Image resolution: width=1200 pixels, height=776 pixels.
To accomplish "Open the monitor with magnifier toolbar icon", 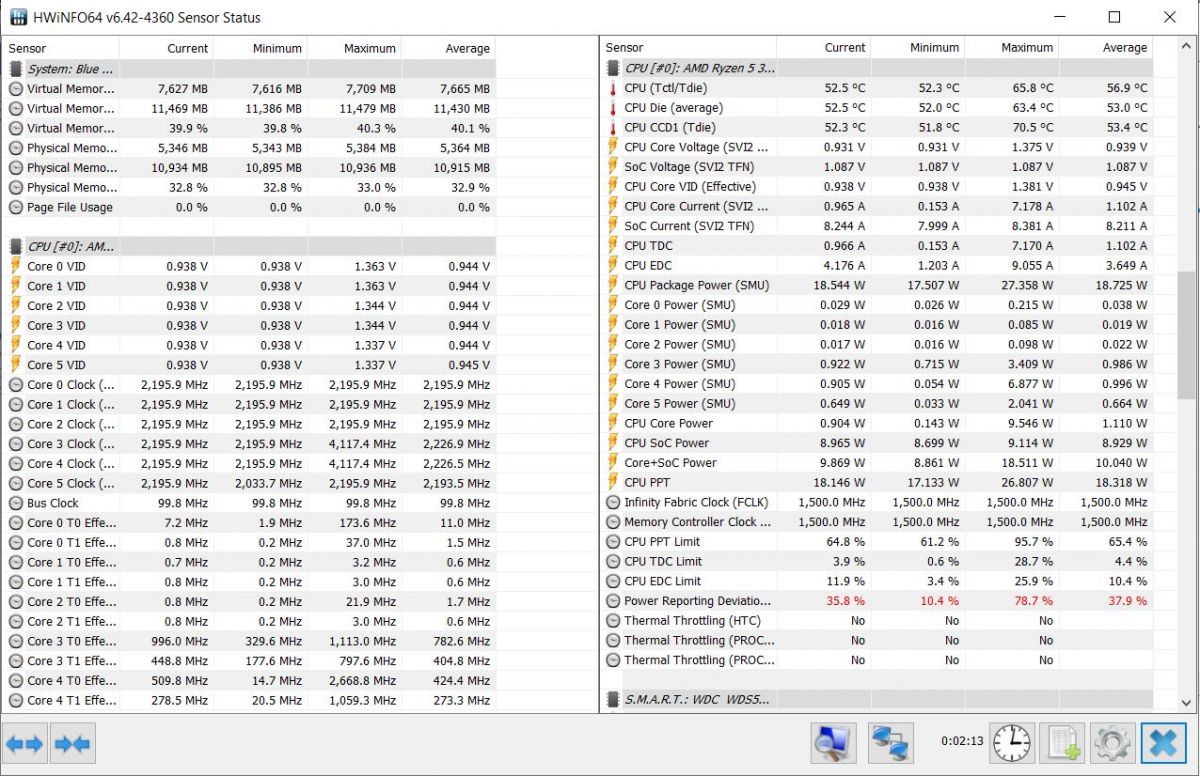I will [x=834, y=743].
